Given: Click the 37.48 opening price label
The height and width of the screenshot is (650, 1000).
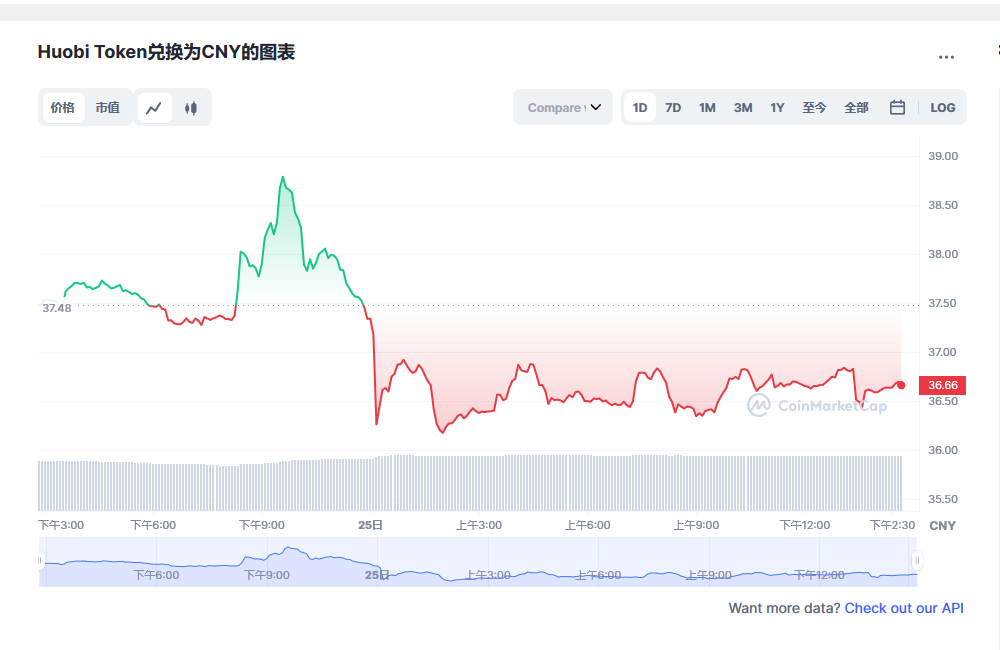Looking at the screenshot, I should click(57, 308).
